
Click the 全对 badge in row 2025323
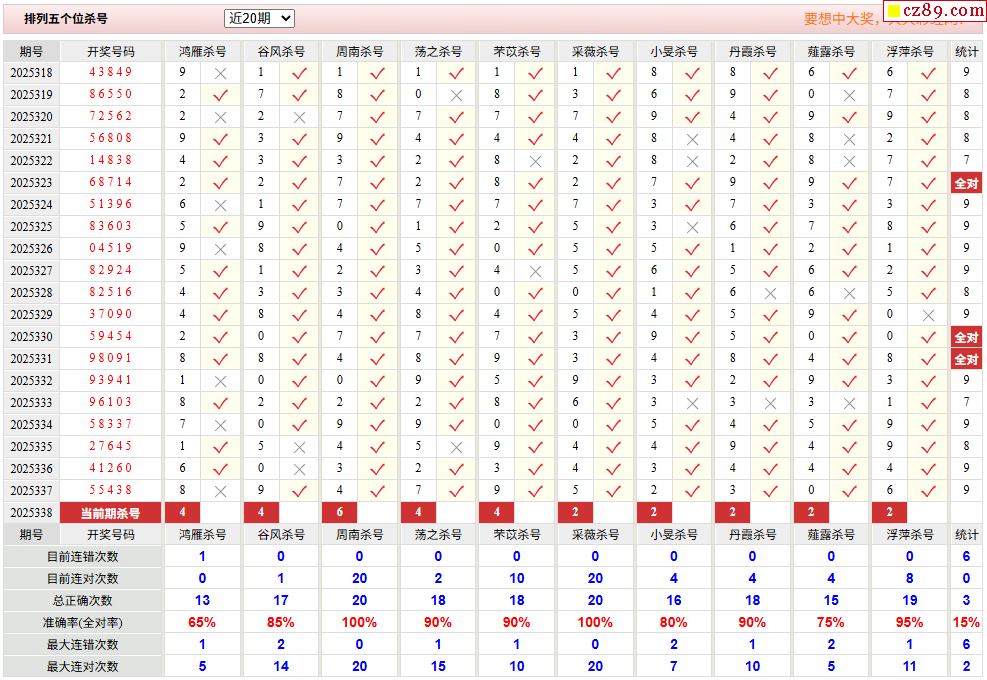pos(966,183)
